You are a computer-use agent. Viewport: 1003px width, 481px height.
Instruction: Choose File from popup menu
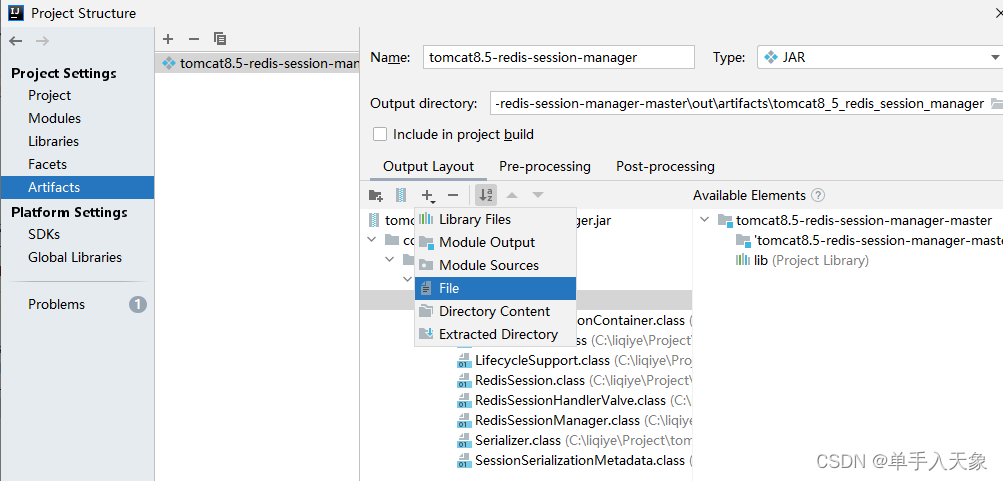click(496, 288)
